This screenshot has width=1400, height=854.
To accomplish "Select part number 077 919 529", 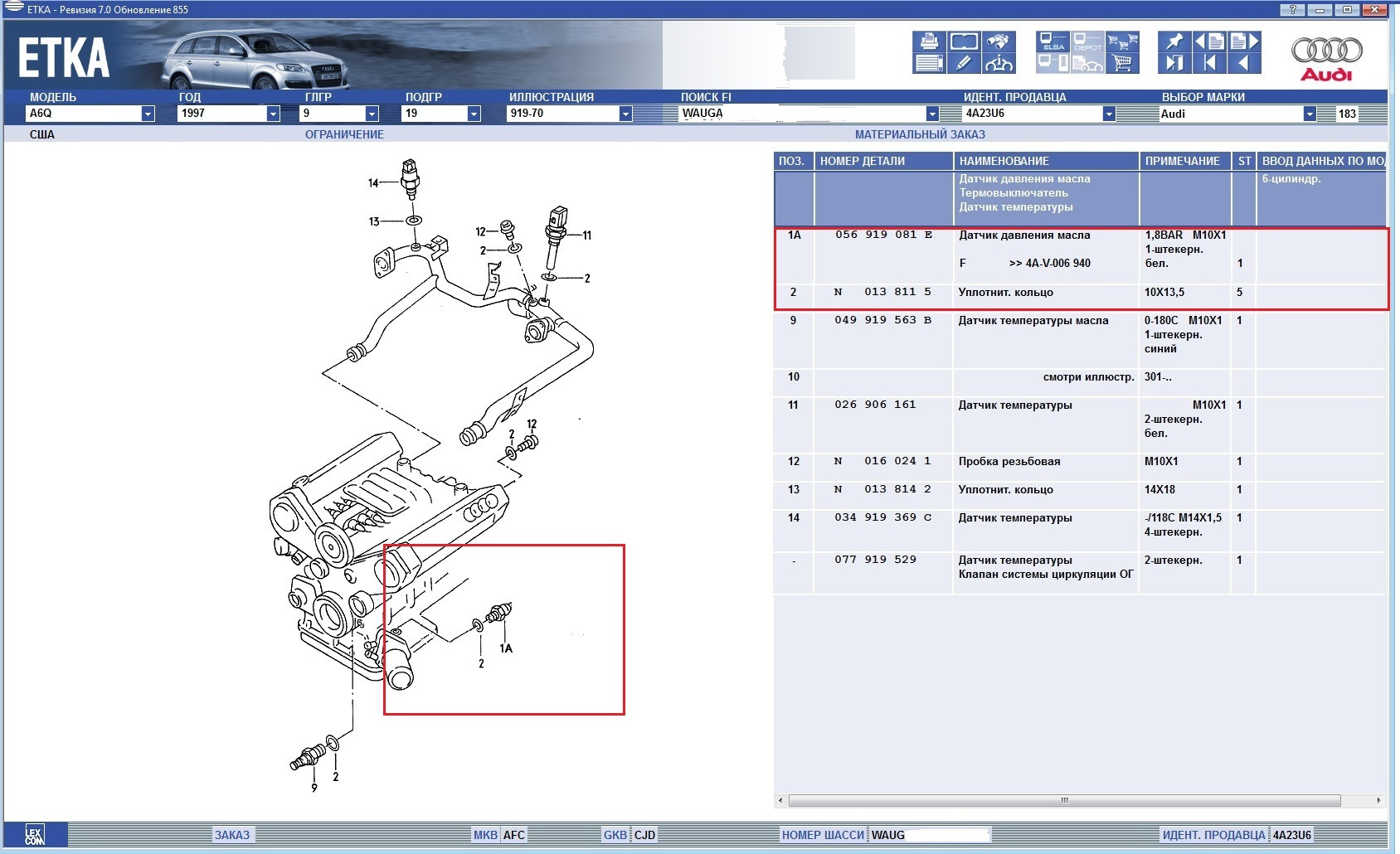I will (x=875, y=560).
